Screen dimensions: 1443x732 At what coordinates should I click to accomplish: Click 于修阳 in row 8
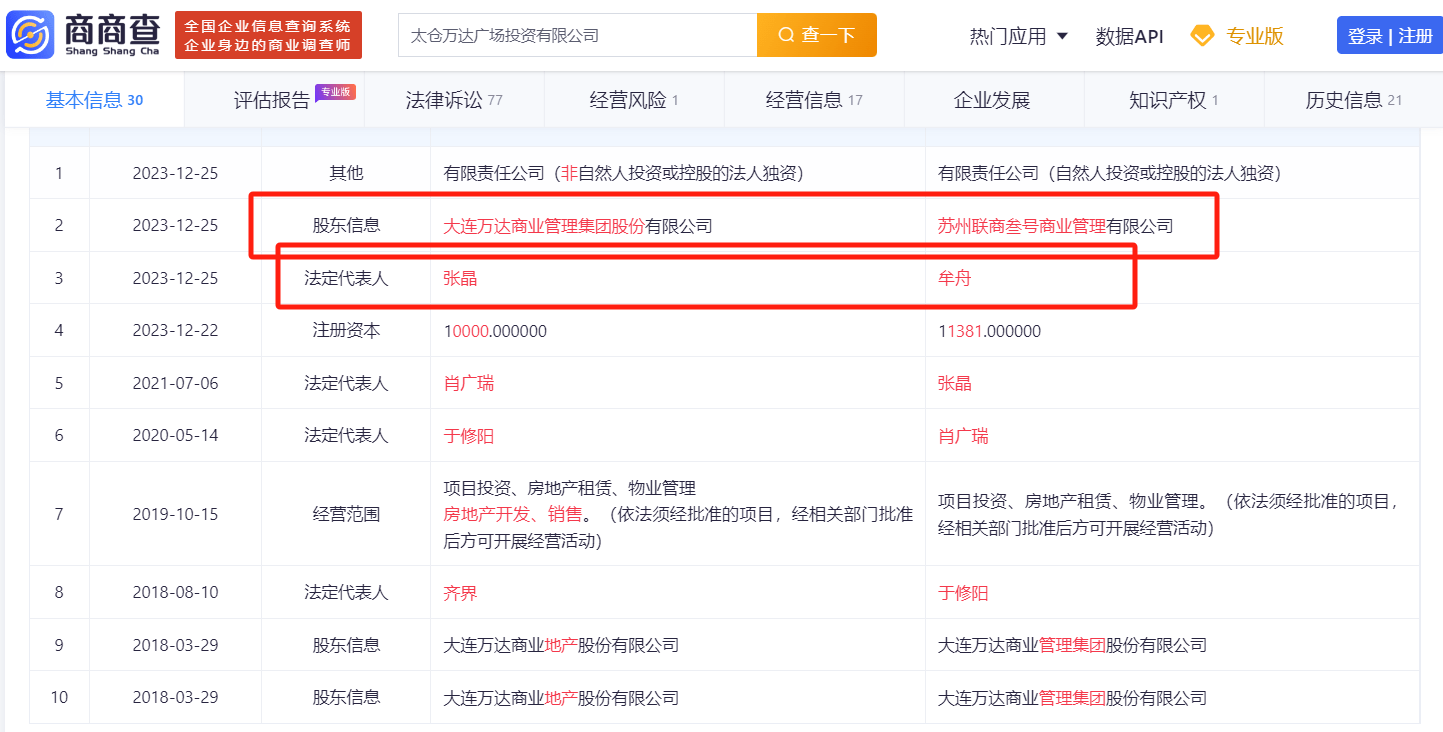pos(962,593)
